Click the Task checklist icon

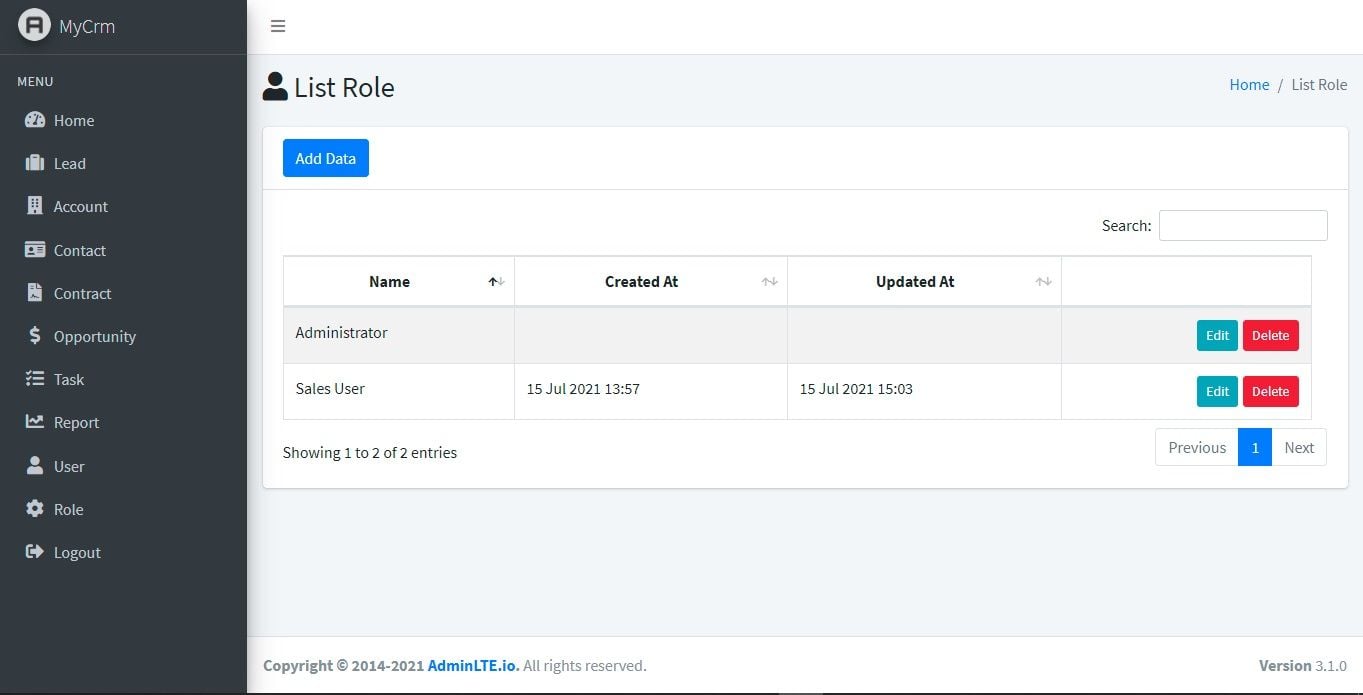(35, 379)
